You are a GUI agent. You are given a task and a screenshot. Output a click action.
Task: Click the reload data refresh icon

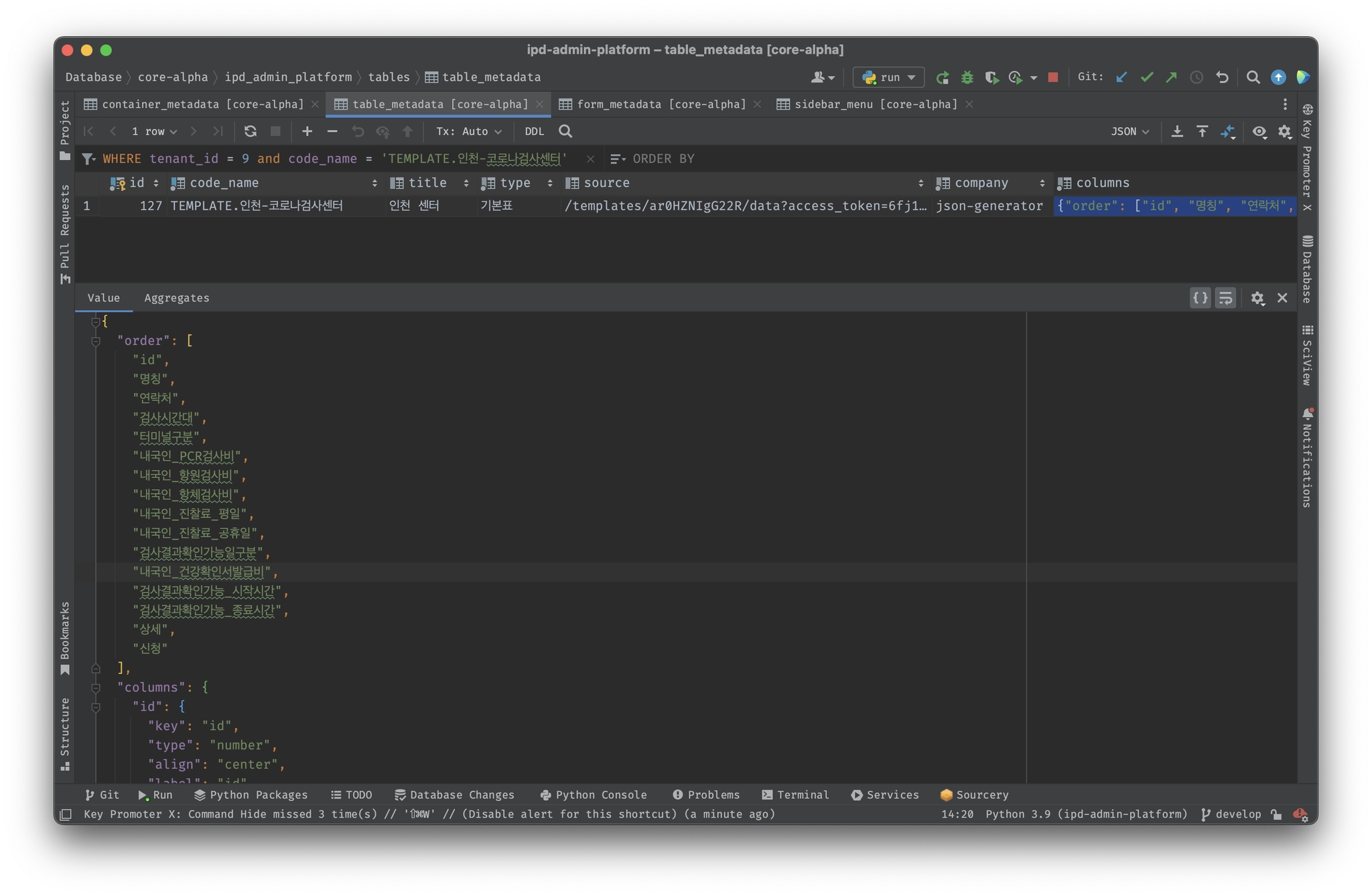click(x=250, y=131)
